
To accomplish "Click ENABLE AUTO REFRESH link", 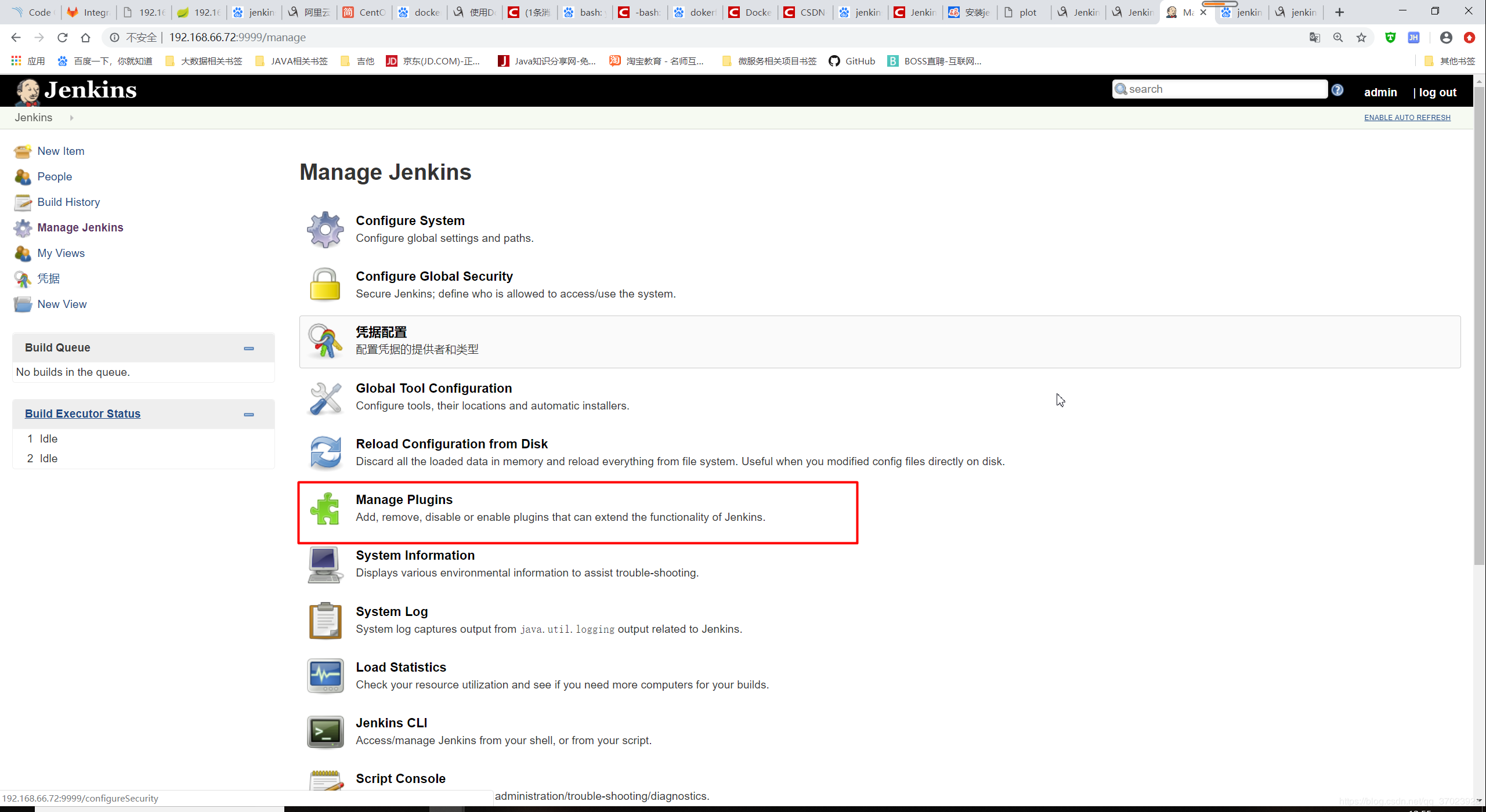I will click(1407, 118).
